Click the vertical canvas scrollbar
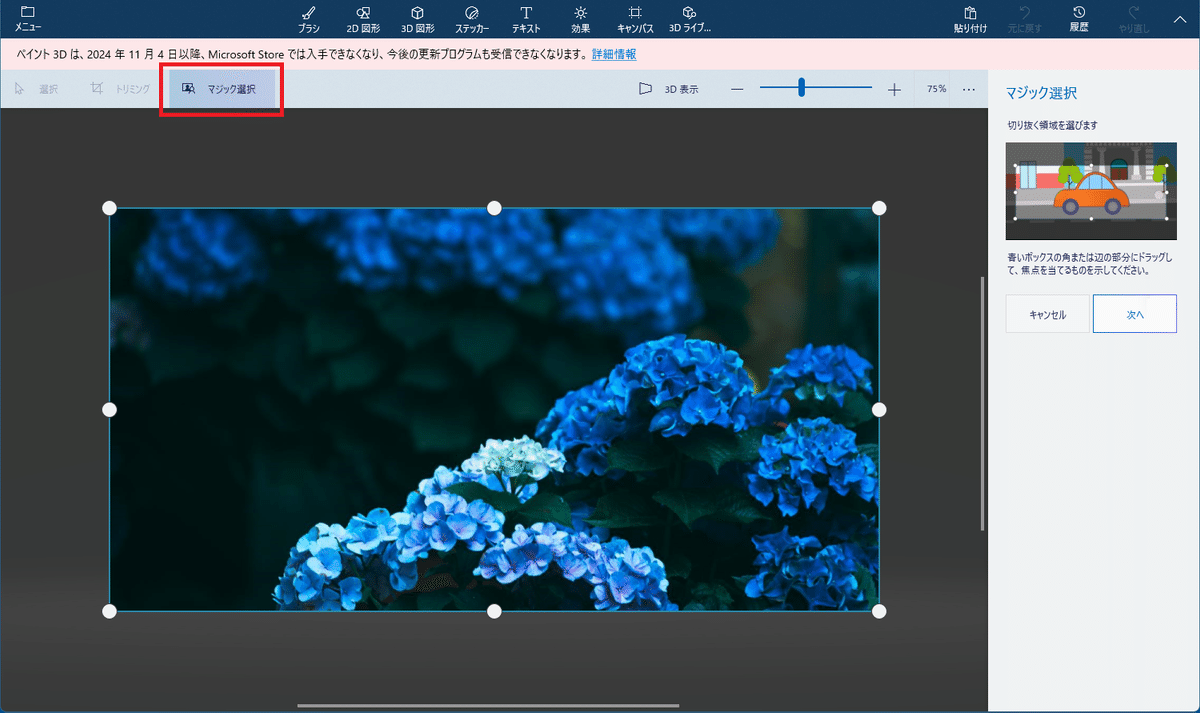Viewport: 1200px width, 713px height. pyautogui.click(x=982, y=403)
